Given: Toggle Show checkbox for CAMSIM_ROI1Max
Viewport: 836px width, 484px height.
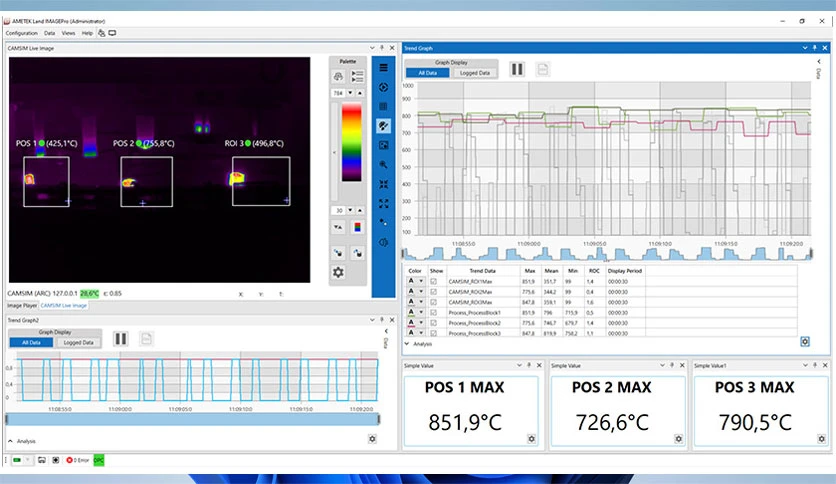Looking at the screenshot, I should tap(433, 281).
